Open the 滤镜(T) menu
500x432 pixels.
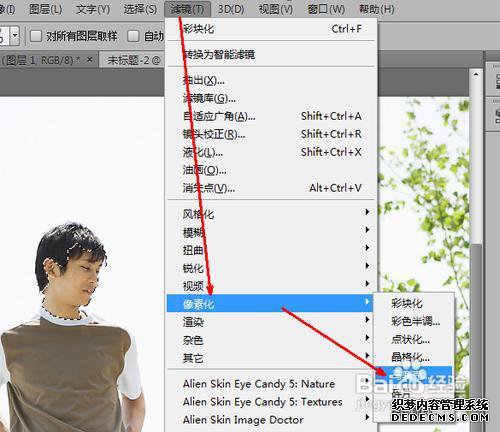click(187, 9)
